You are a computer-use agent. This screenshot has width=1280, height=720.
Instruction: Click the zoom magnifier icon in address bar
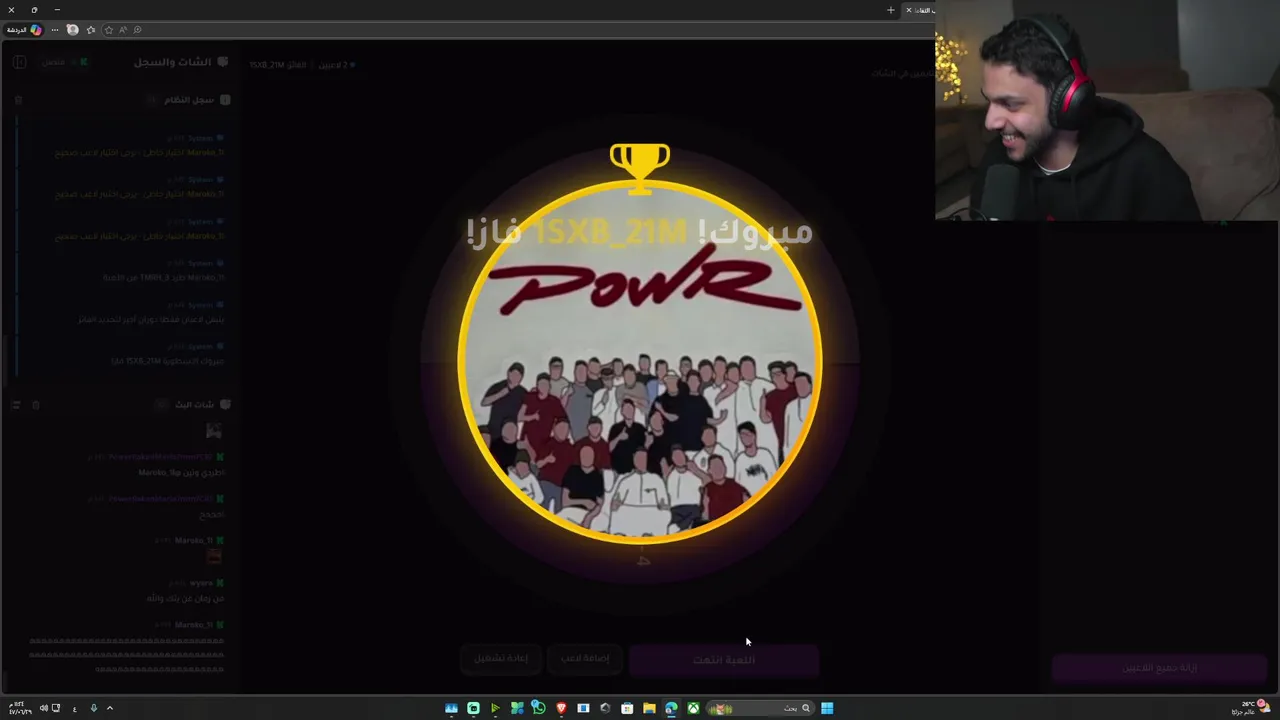tap(137, 30)
